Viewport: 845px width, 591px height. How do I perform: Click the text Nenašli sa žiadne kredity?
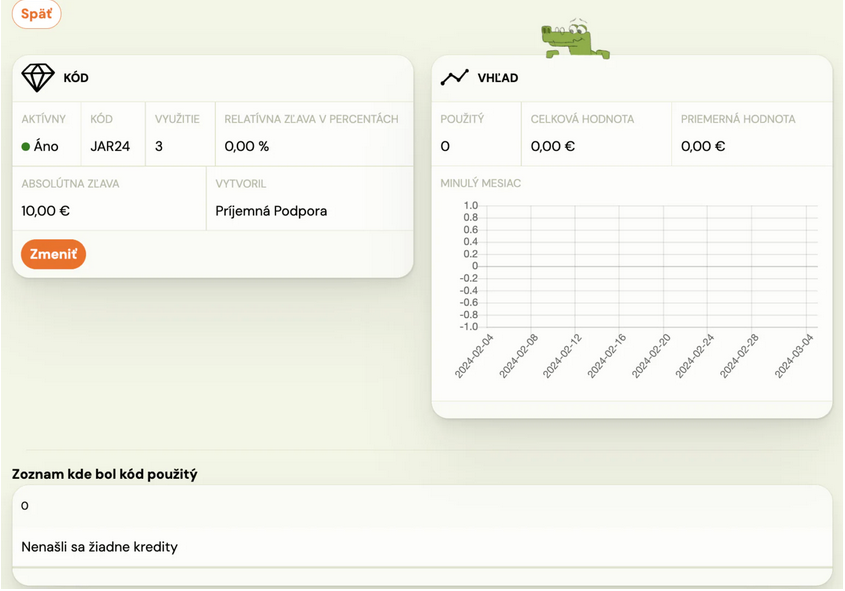point(100,547)
